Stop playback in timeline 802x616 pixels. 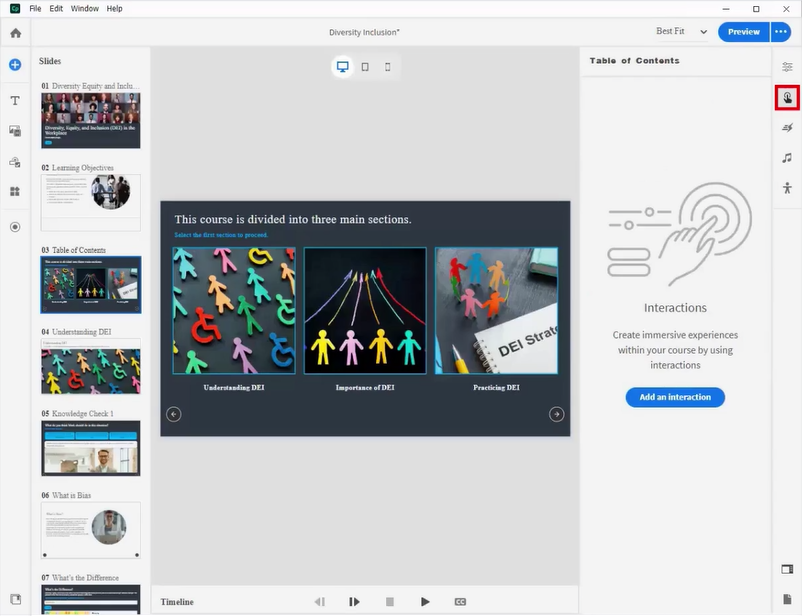[390, 602]
